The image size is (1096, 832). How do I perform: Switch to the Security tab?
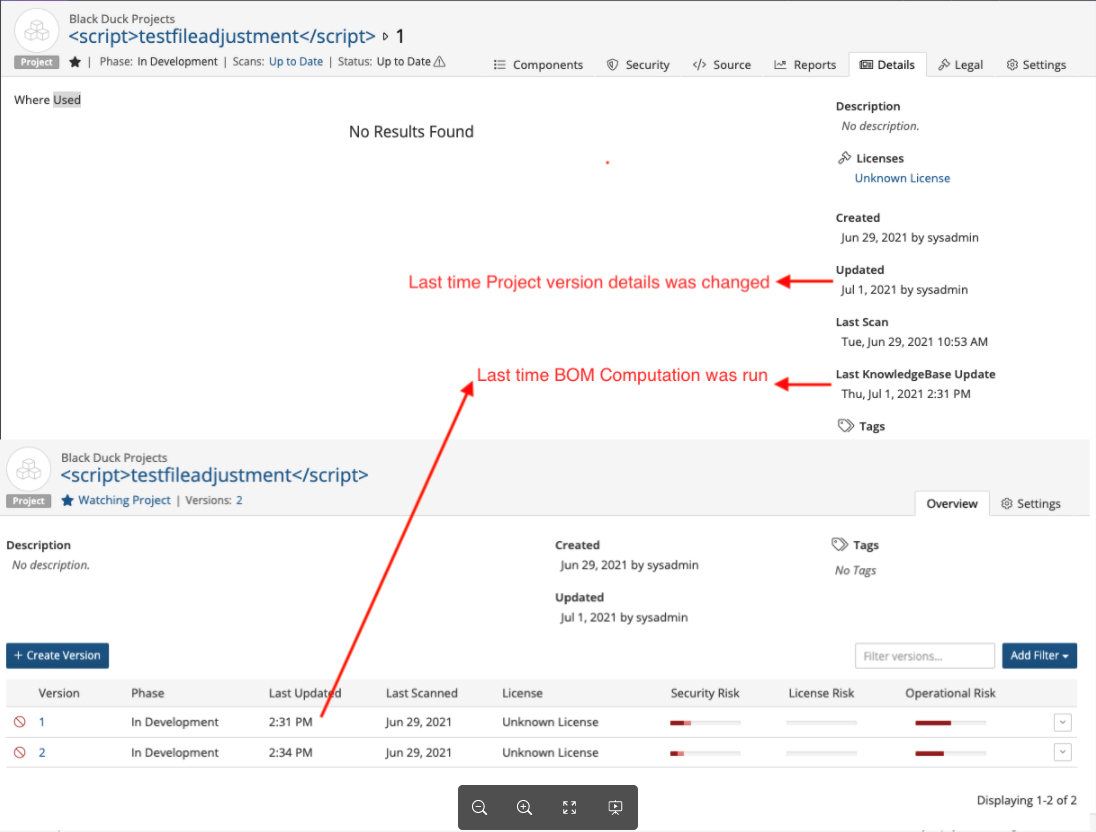point(638,65)
